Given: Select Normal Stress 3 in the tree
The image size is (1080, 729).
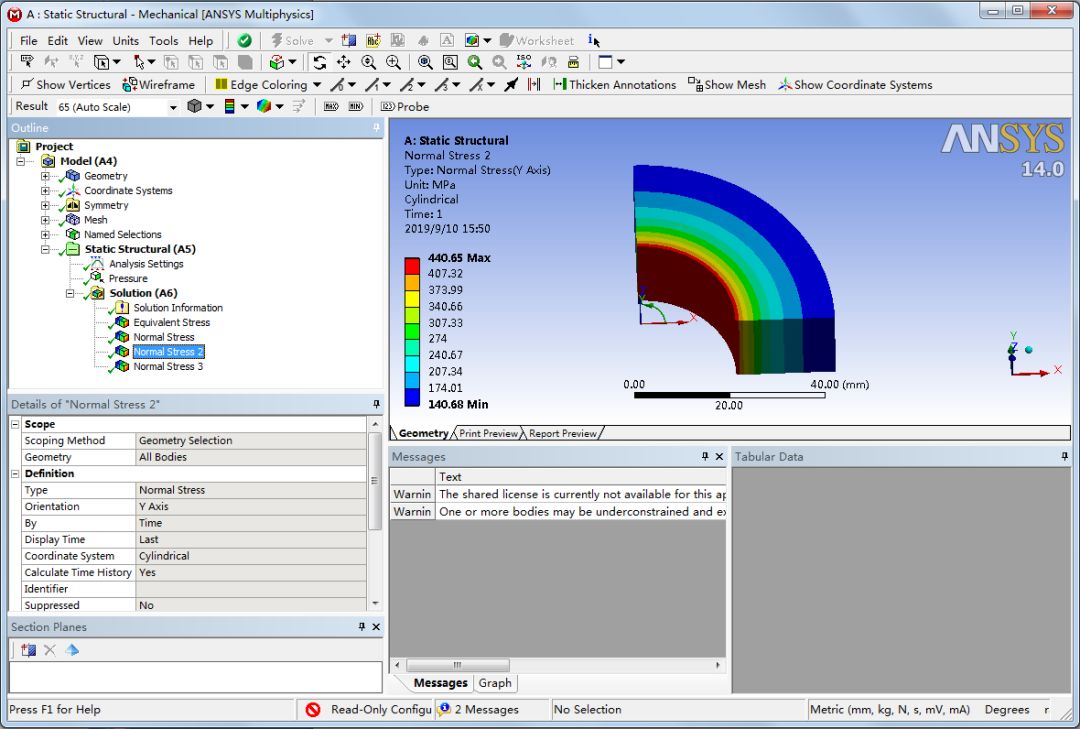Looking at the screenshot, I should tap(168, 367).
